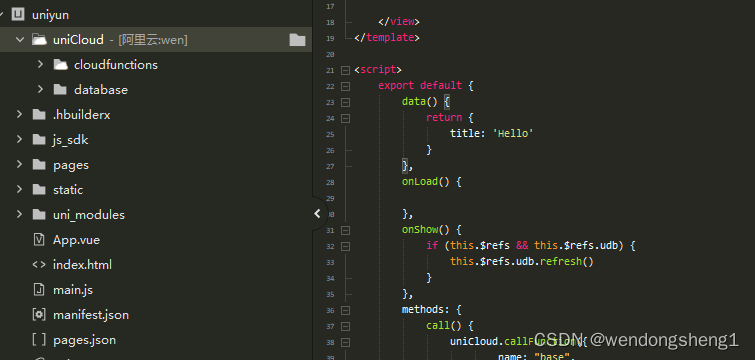Click the uniyun project icon
The height and width of the screenshot is (360, 755).
click(18, 14)
